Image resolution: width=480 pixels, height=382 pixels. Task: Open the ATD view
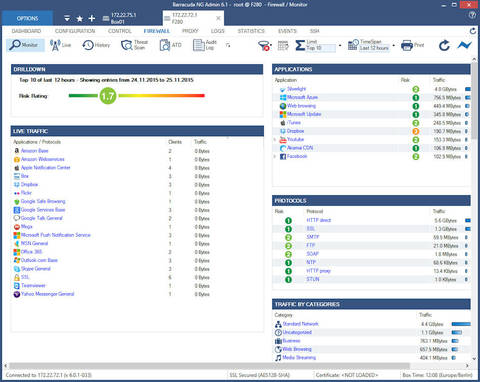(171, 45)
